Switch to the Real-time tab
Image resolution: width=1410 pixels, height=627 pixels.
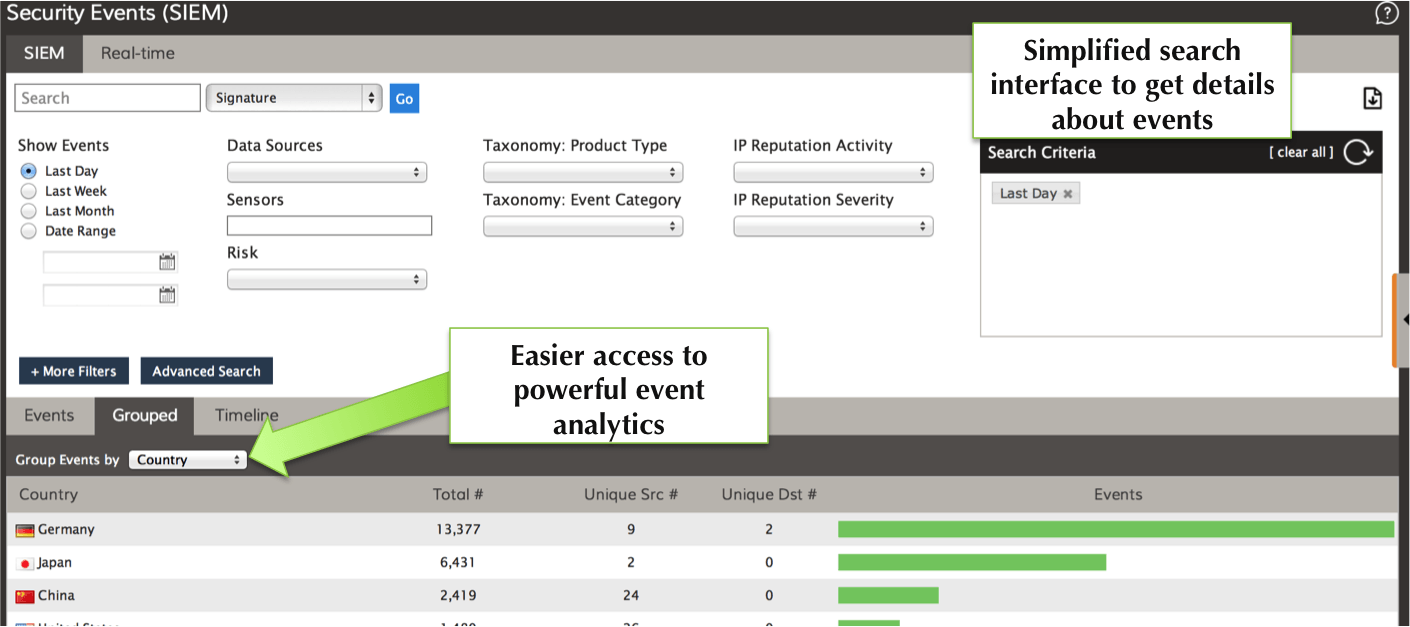[x=137, y=54]
